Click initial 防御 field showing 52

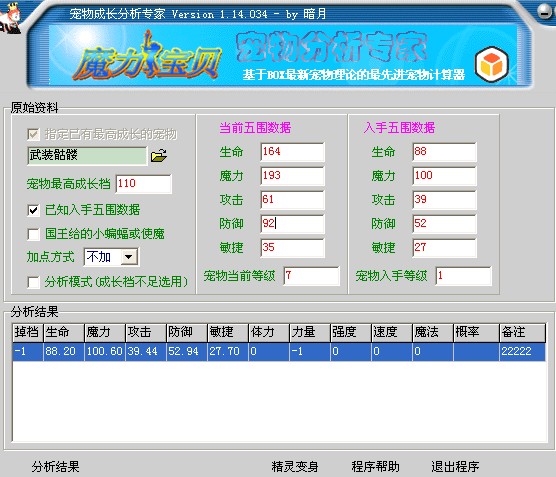tap(444, 223)
